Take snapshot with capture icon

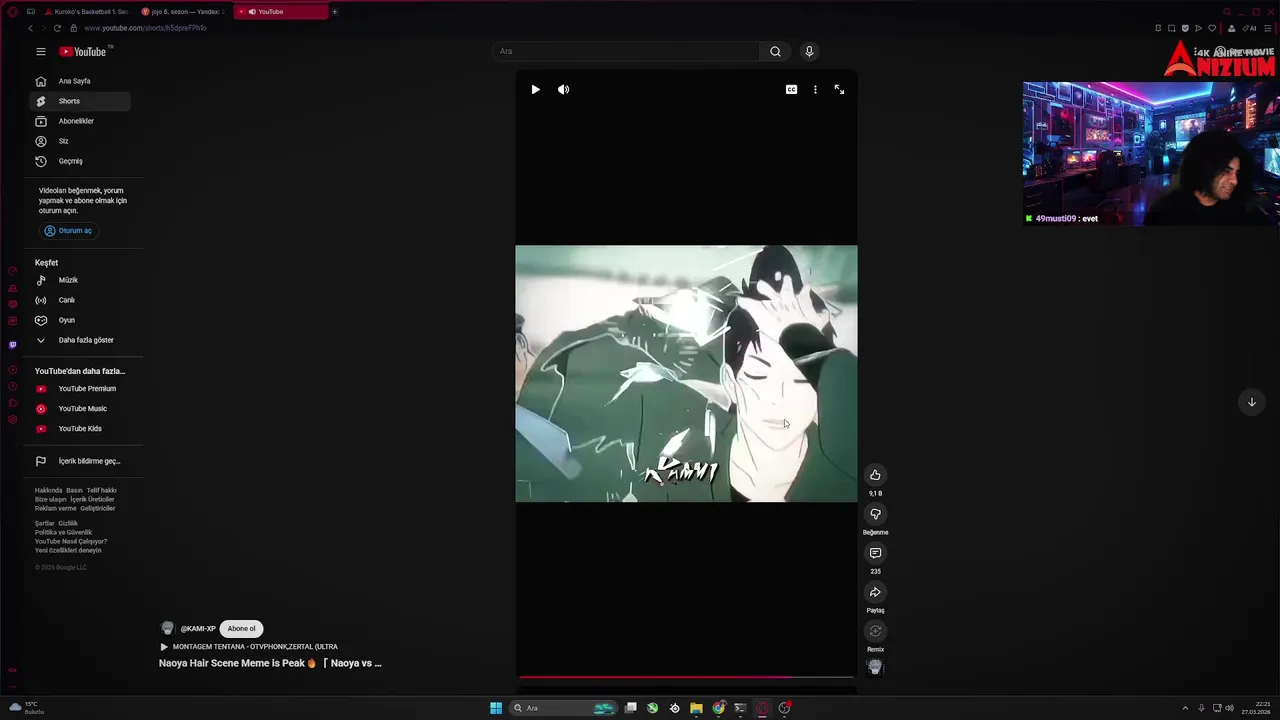[x=1172, y=28]
